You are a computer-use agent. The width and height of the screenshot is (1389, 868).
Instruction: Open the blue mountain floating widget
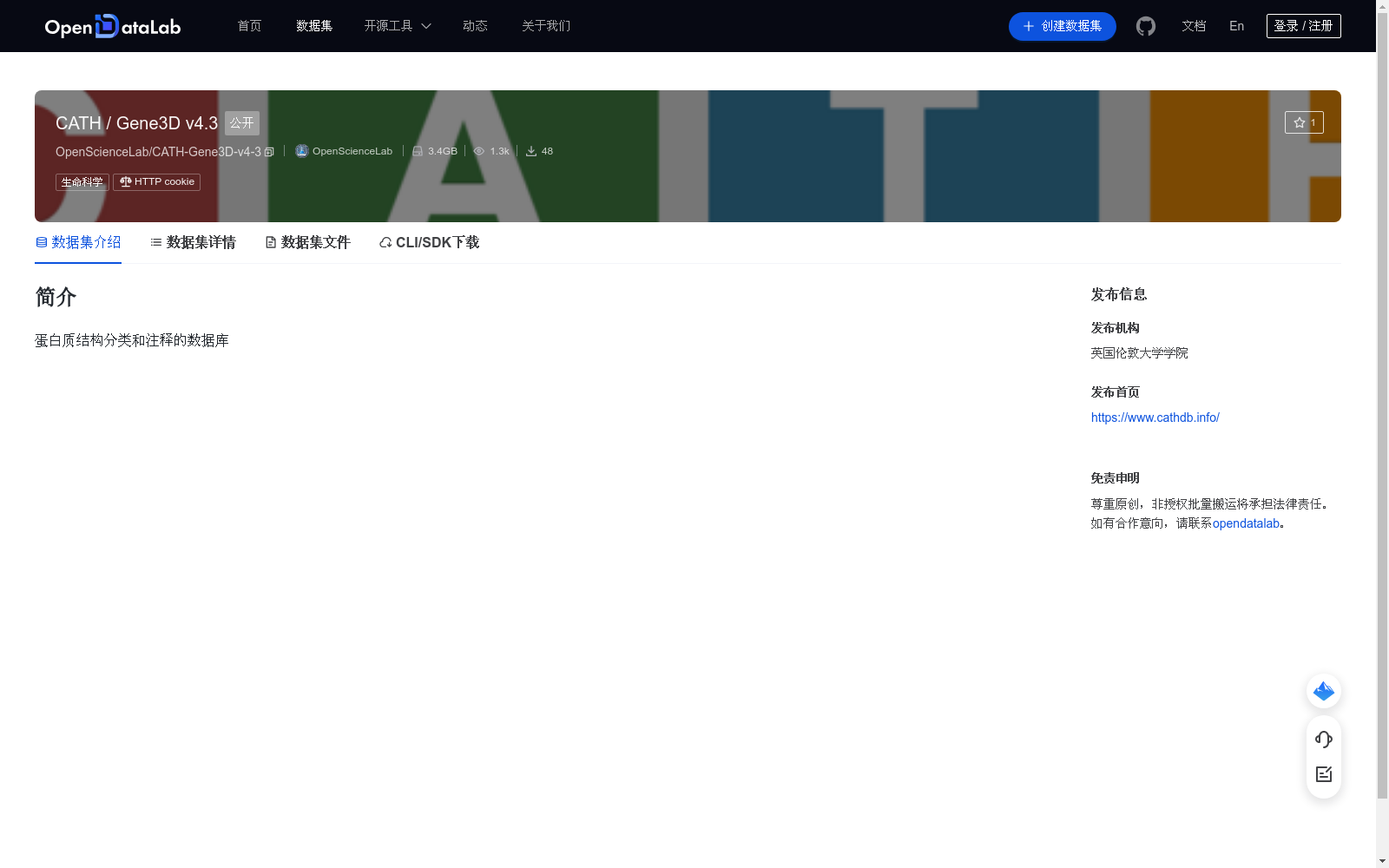(1323, 691)
